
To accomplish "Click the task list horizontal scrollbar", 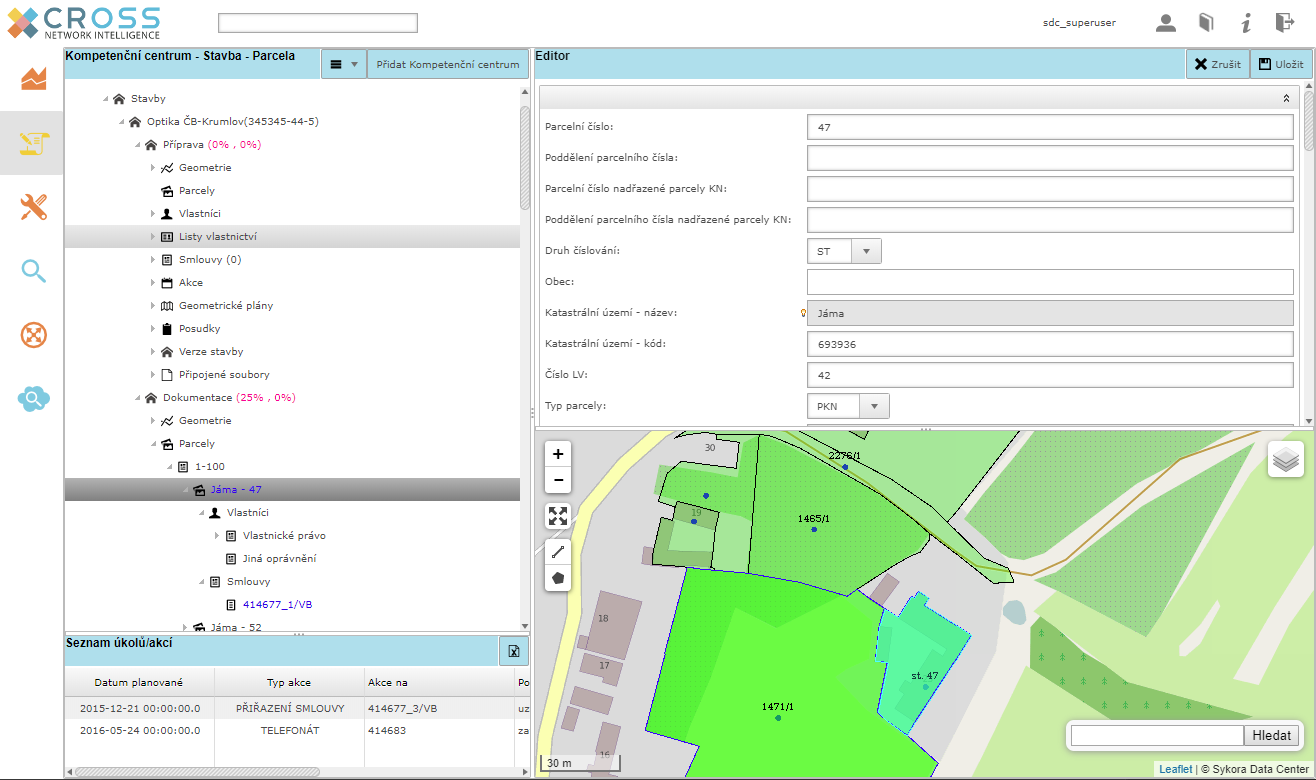I will [198, 772].
